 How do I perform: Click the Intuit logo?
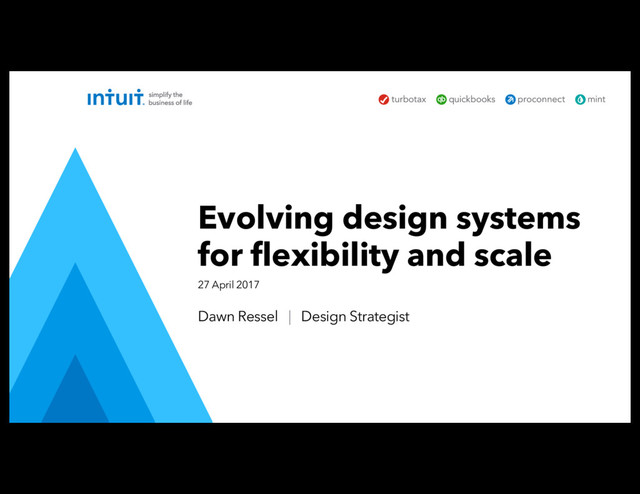pyautogui.click(x=116, y=98)
